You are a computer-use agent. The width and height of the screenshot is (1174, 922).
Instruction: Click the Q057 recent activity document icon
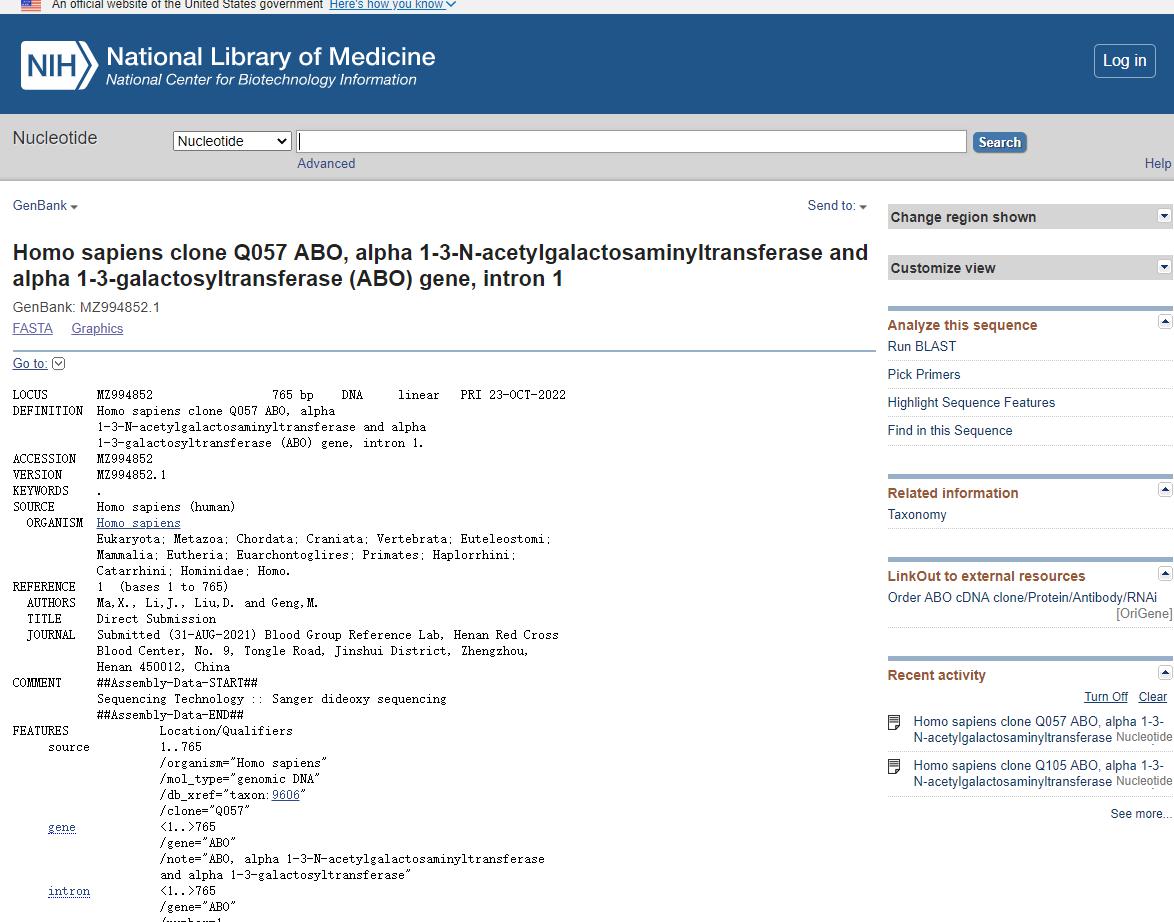(895, 722)
